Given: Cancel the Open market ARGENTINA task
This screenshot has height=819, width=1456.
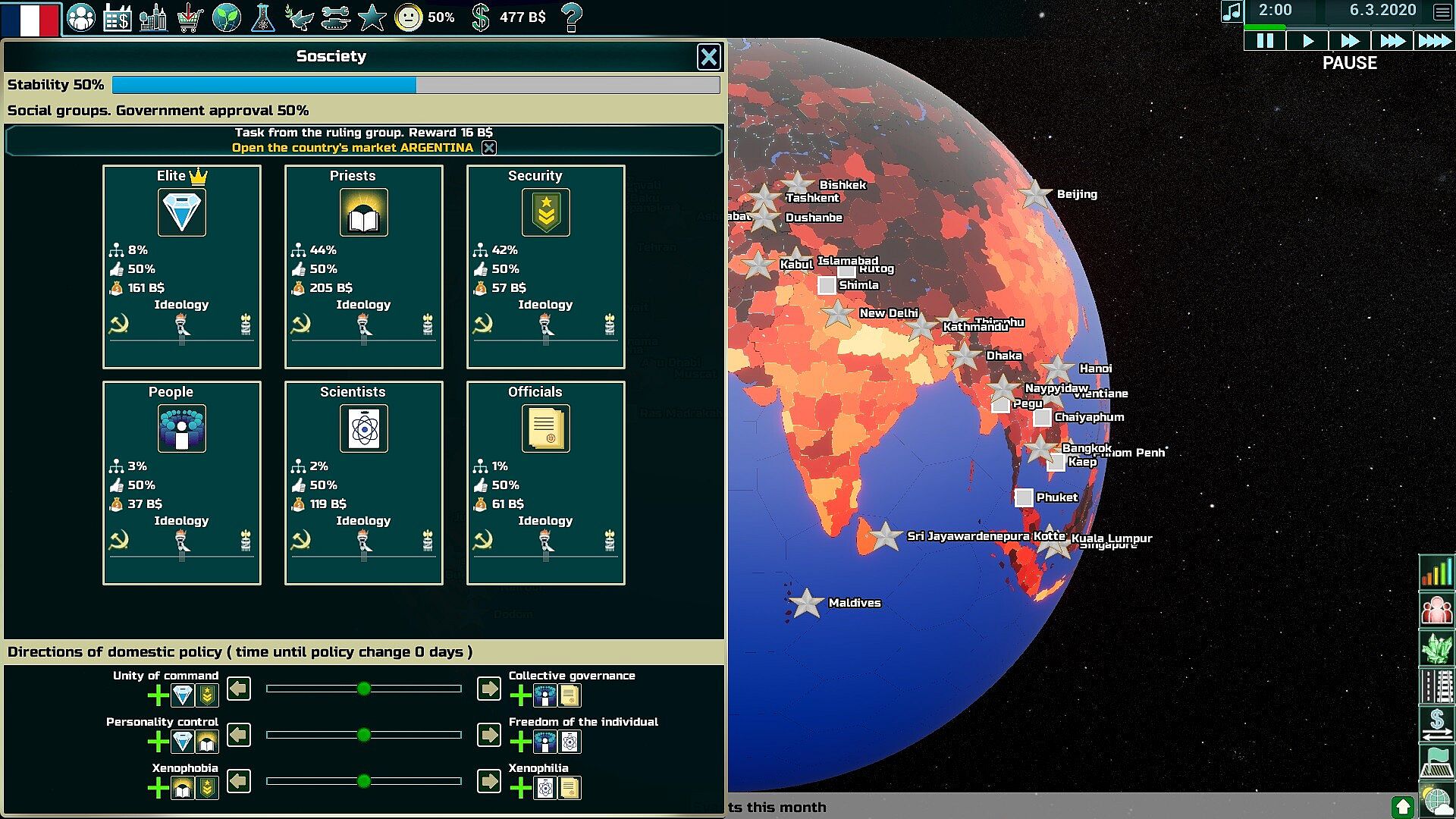Looking at the screenshot, I should coord(489,148).
